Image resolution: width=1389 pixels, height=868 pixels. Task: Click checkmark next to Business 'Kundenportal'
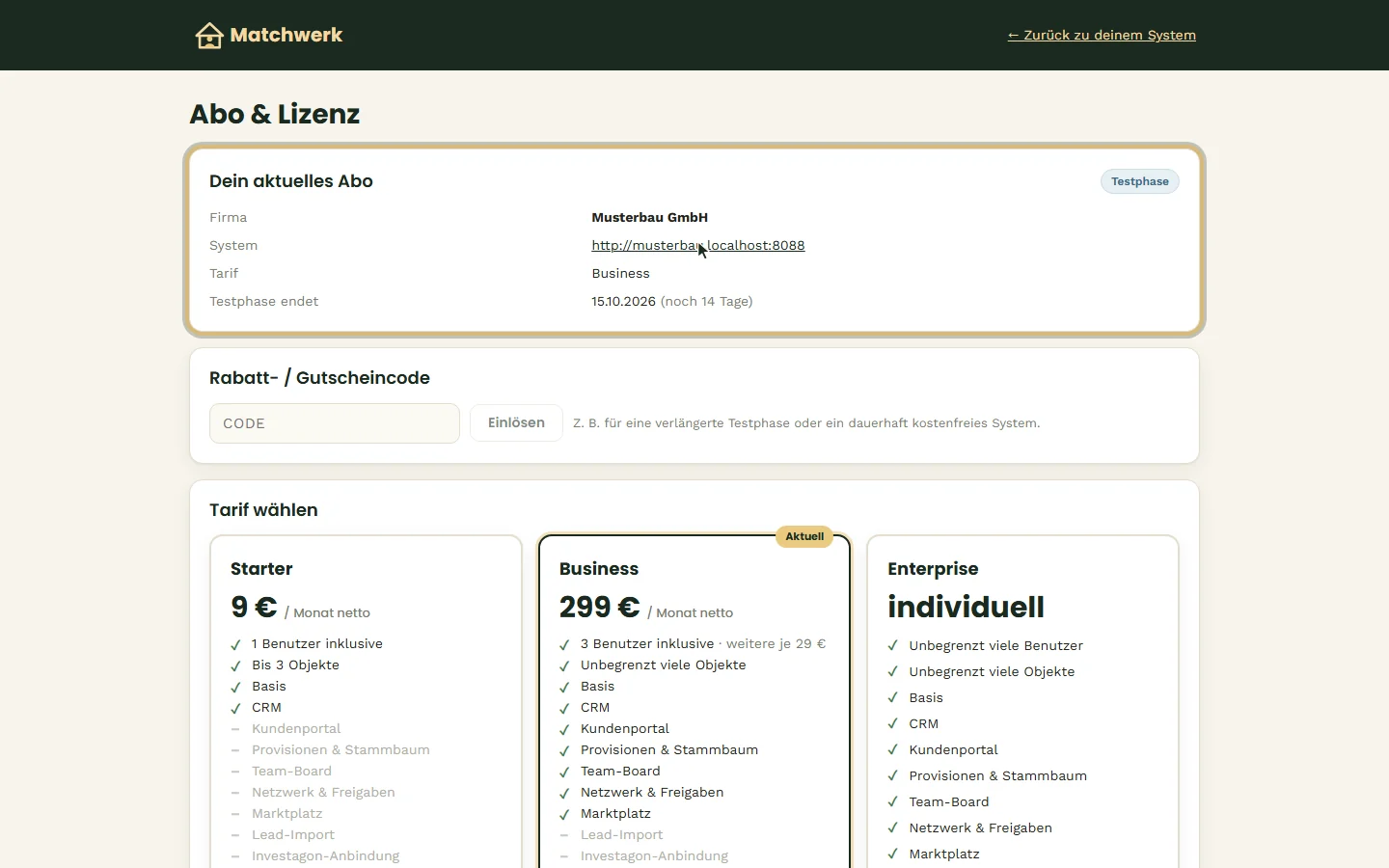(x=564, y=729)
